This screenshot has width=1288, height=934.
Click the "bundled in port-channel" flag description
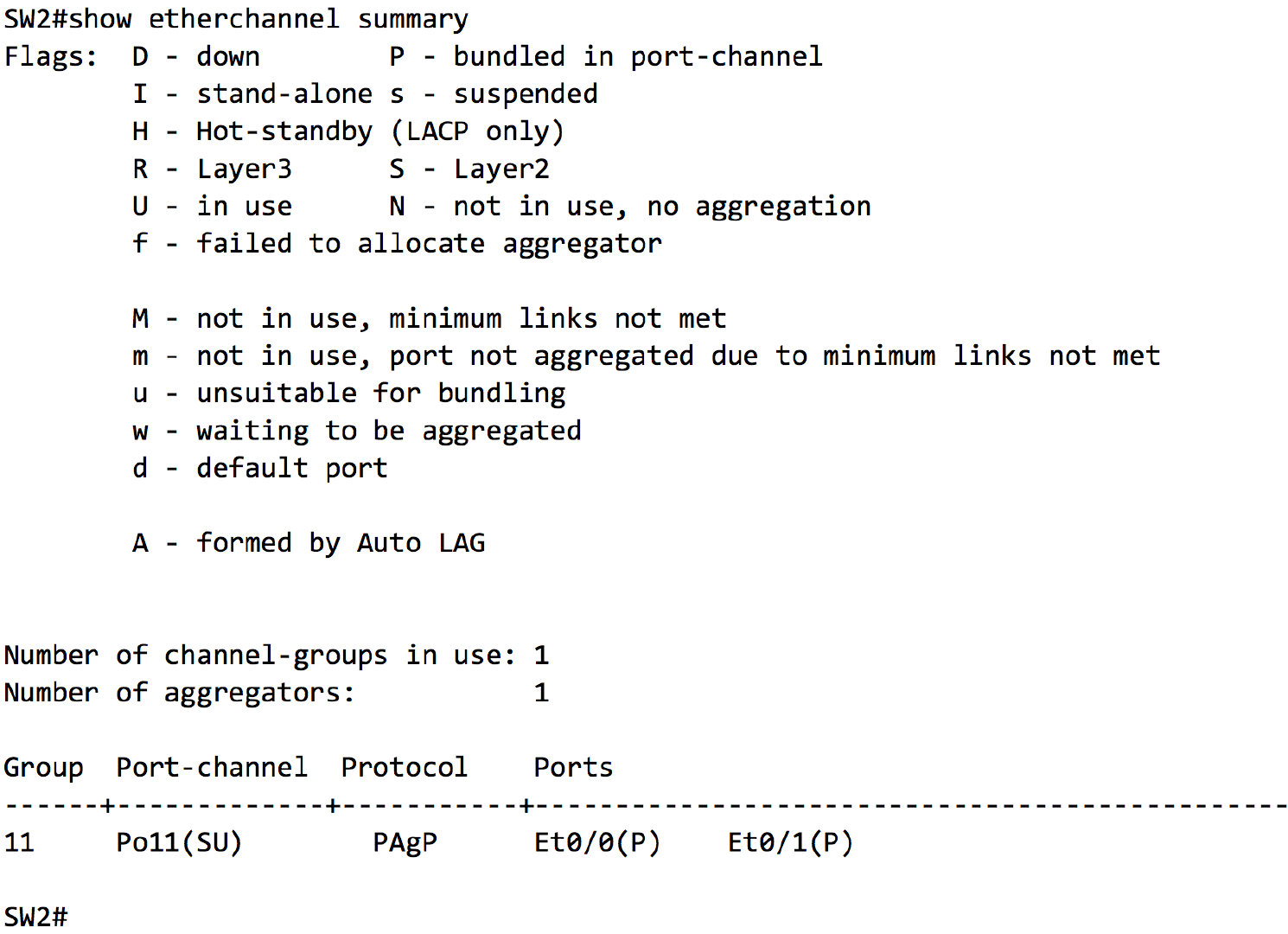637,57
